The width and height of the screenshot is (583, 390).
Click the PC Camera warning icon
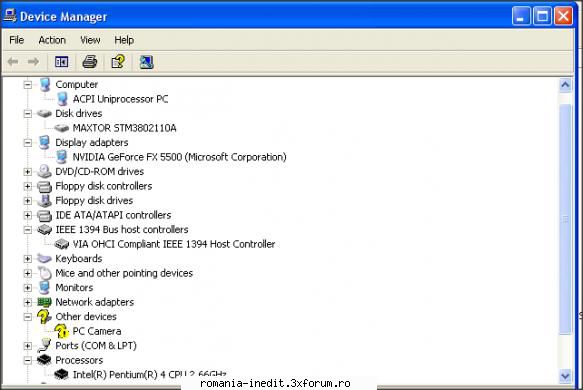62,331
